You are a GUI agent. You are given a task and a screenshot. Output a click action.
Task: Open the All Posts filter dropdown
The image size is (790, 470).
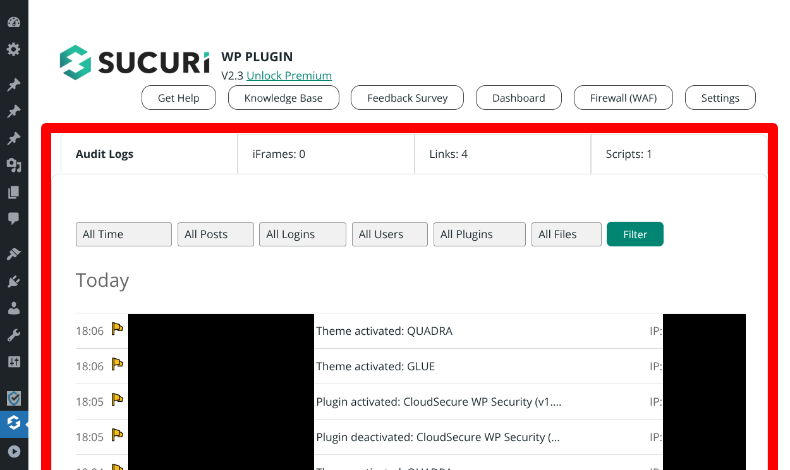coord(216,234)
